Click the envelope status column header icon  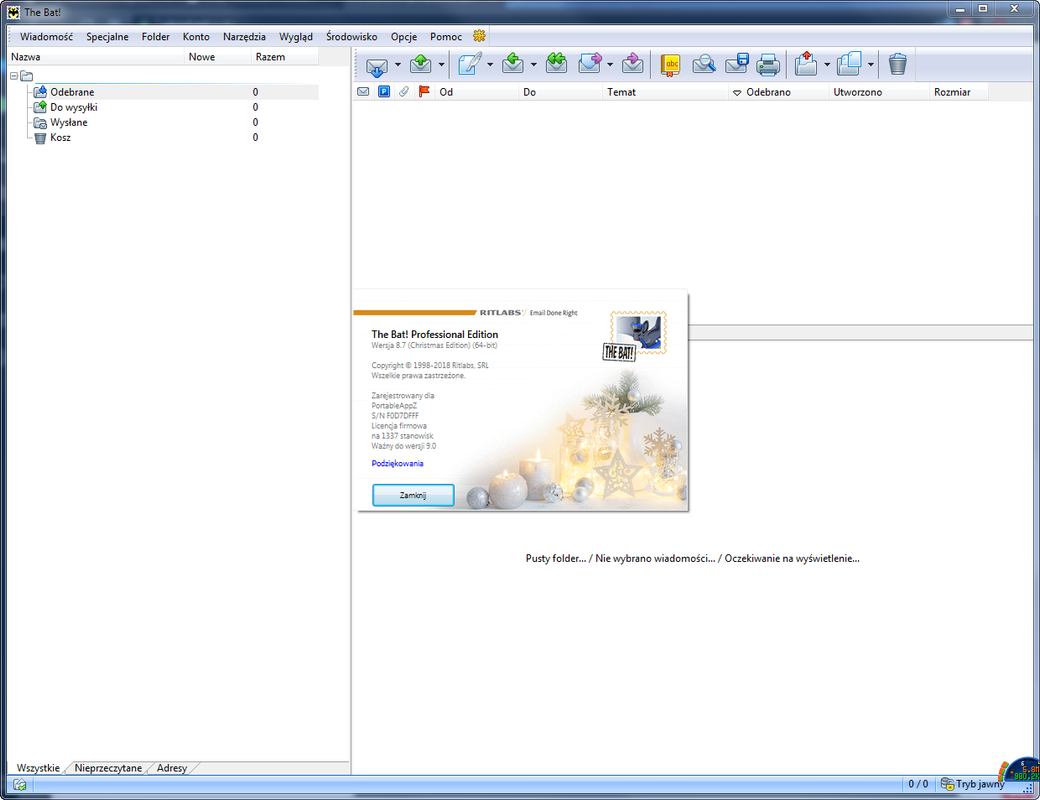(x=363, y=92)
